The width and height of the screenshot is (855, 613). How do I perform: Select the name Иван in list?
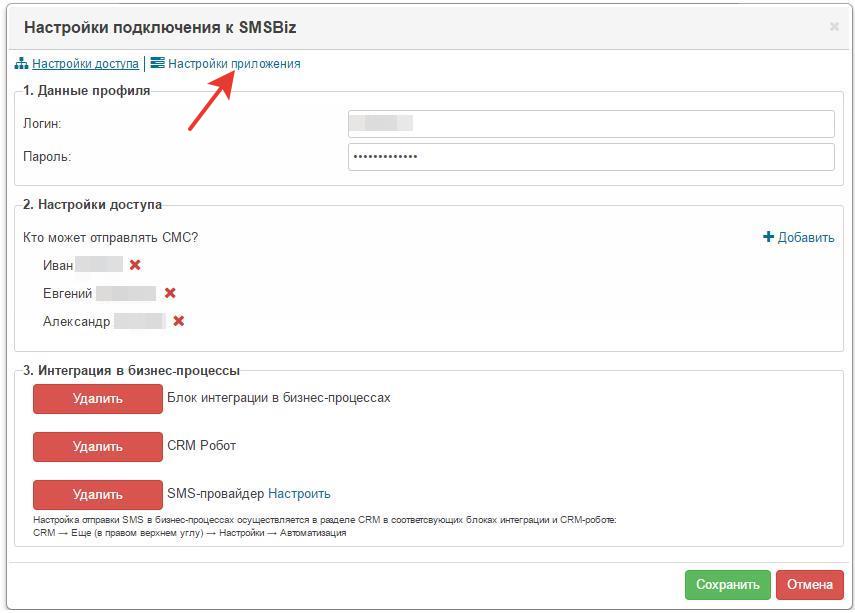58,266
